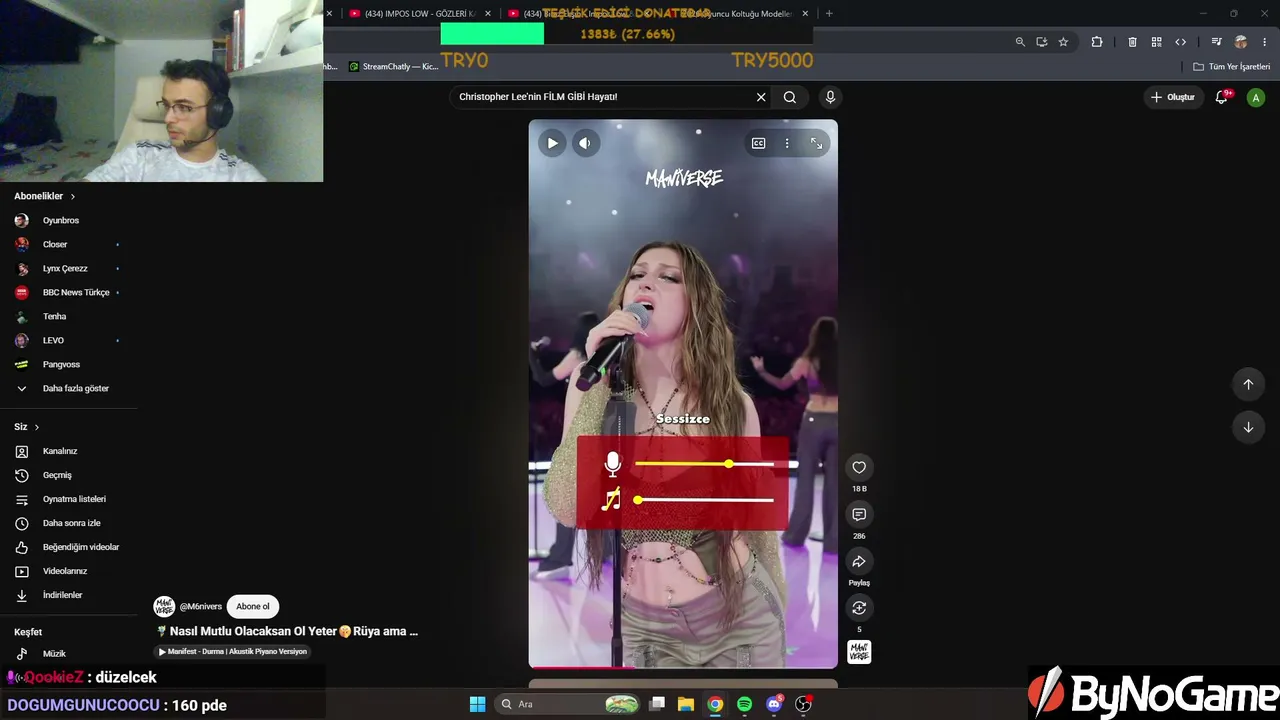Remix this Short

pos(859,608)
